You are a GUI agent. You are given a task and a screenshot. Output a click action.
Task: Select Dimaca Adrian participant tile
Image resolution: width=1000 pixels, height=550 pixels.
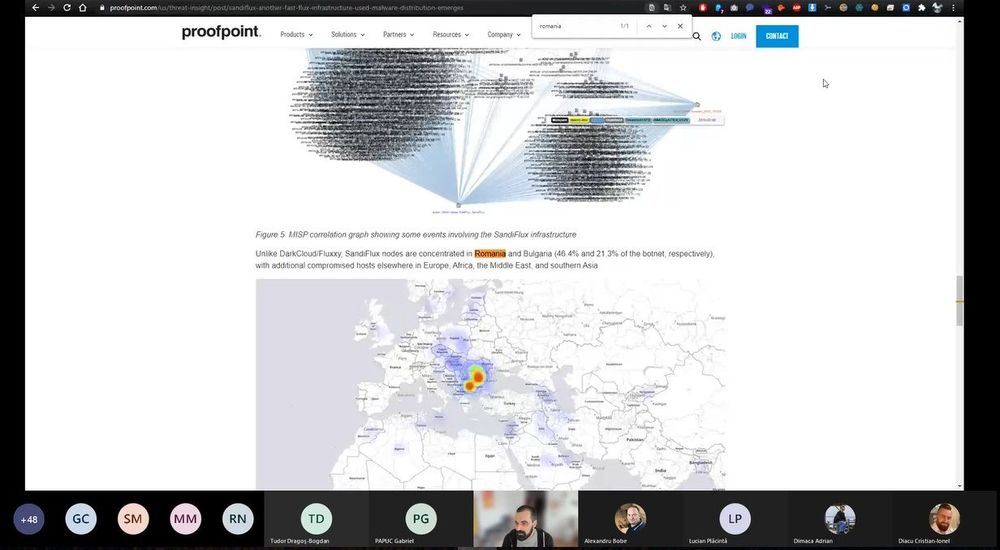click(x=839, y=519)
